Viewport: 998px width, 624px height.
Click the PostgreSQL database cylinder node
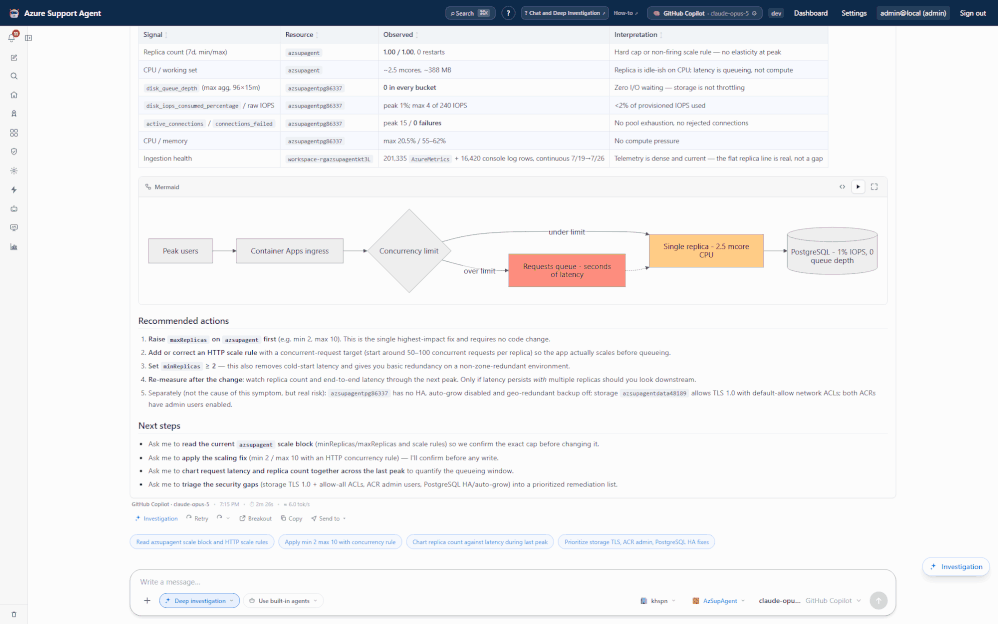point(832,251)
